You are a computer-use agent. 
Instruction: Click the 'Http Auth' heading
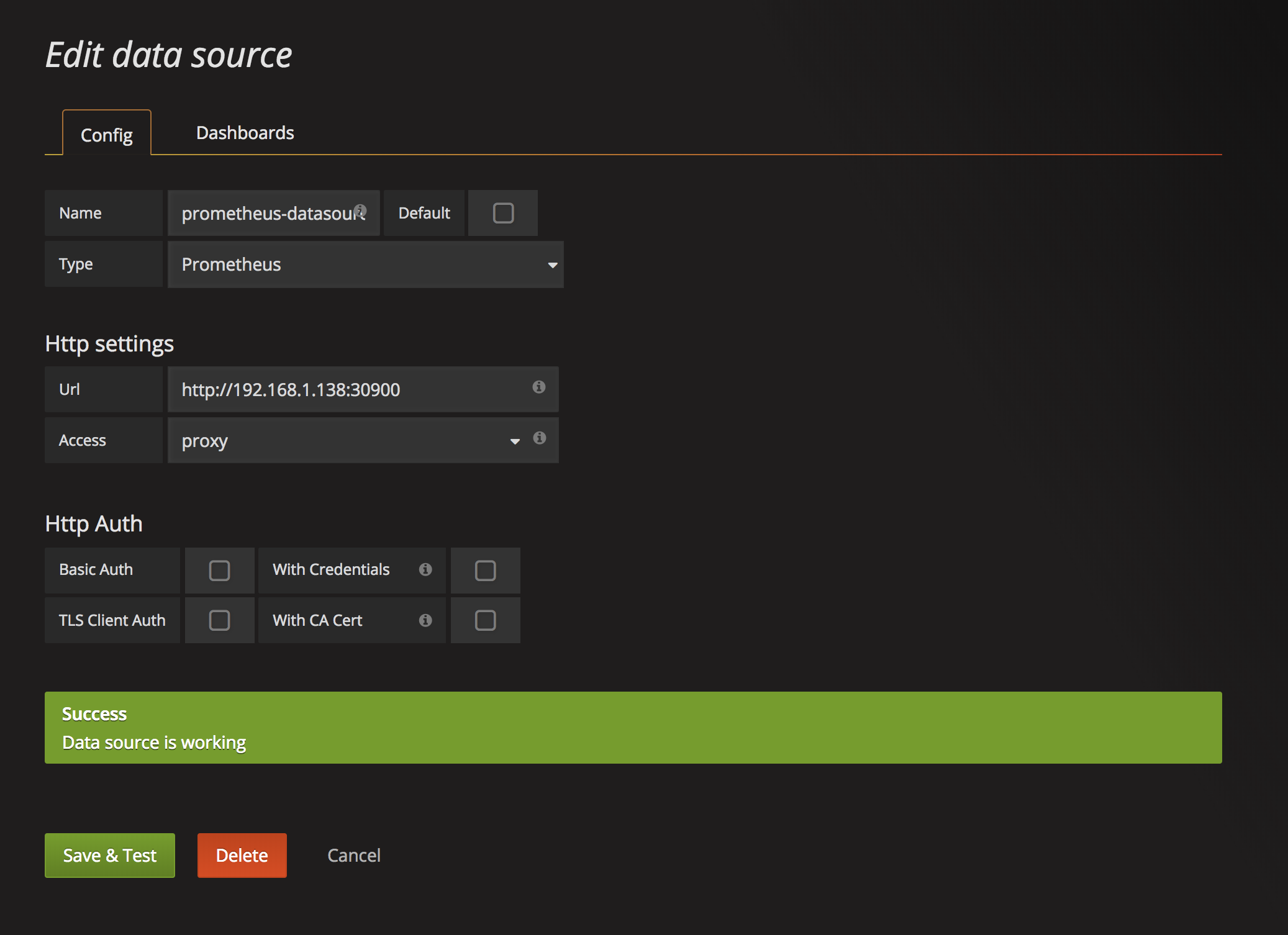[x=94, y=524]
